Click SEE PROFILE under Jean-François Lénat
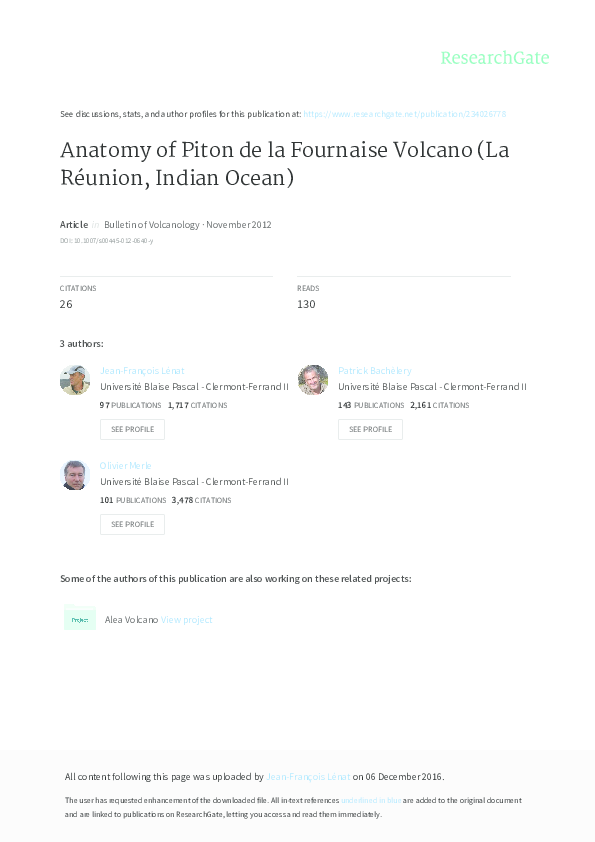The image size is (595, 842). [132, 429]
